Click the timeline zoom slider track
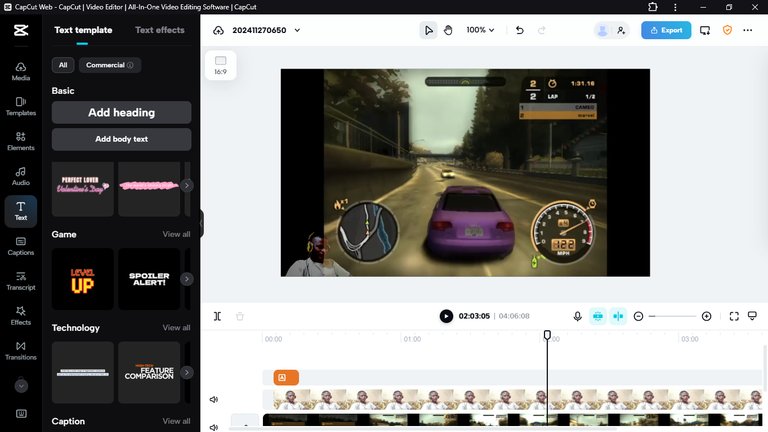Viewport: 768px width, 432px height. [x=672, y=316]
